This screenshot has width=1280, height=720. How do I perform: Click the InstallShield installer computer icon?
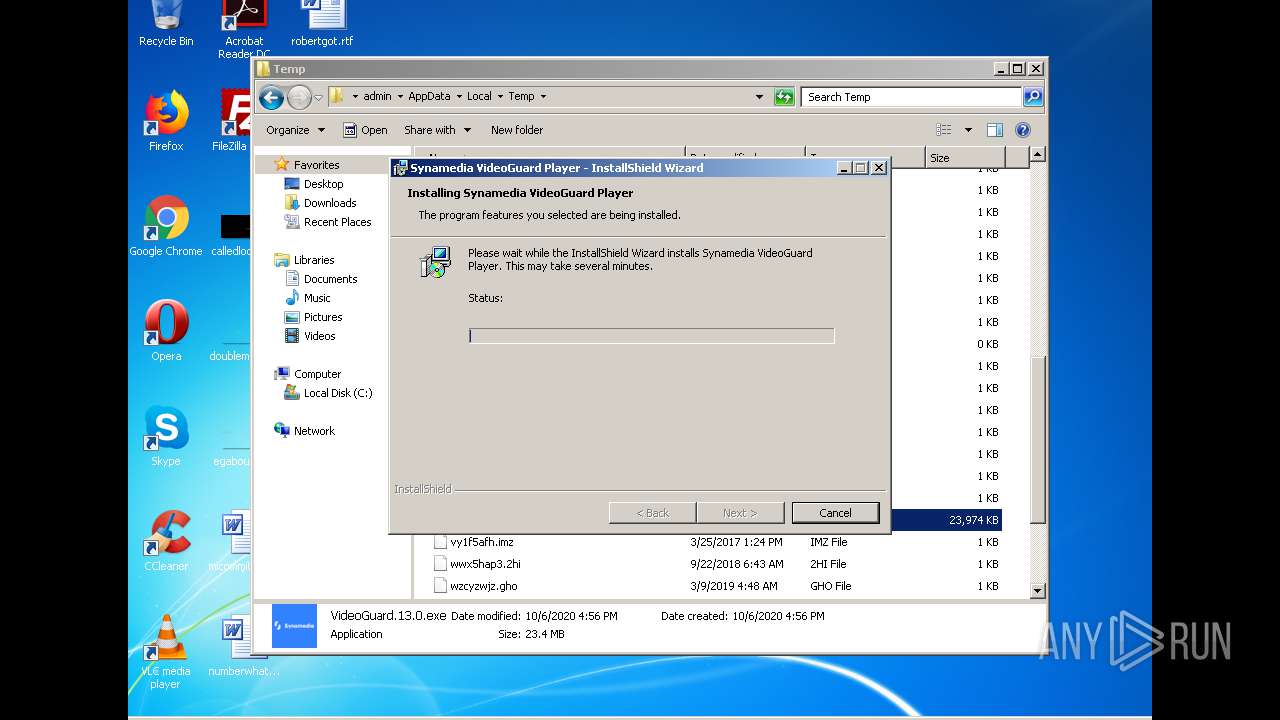coord(436,262)
